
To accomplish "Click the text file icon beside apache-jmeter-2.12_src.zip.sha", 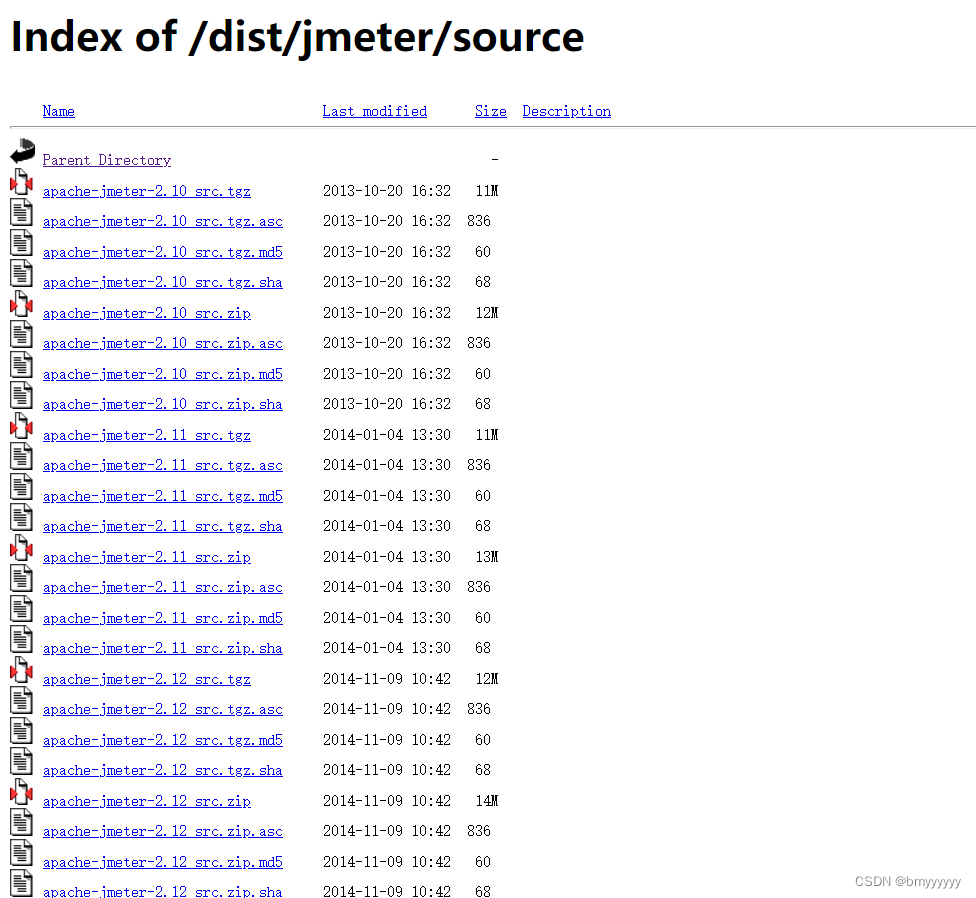I will (21, 883).
